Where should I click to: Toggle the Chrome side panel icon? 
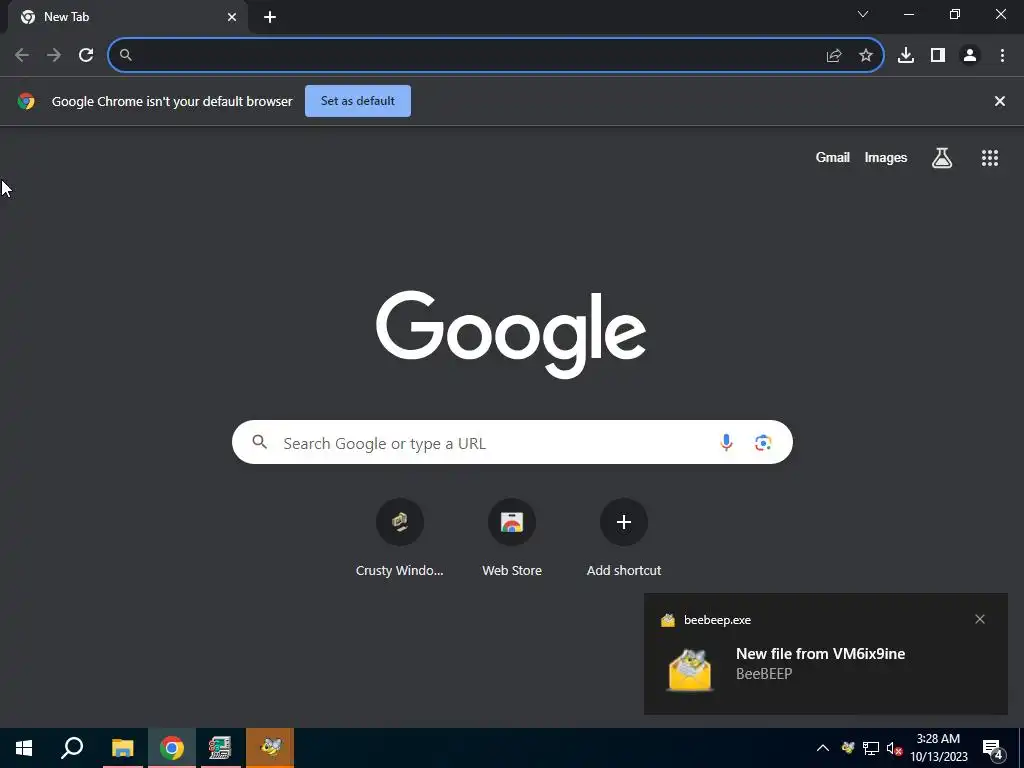pos(938,56)
